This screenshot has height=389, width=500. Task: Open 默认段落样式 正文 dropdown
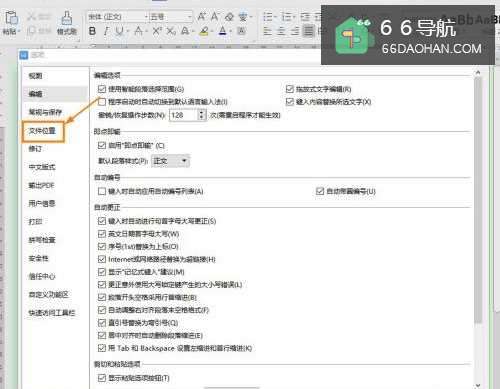[x=170, y=161]
